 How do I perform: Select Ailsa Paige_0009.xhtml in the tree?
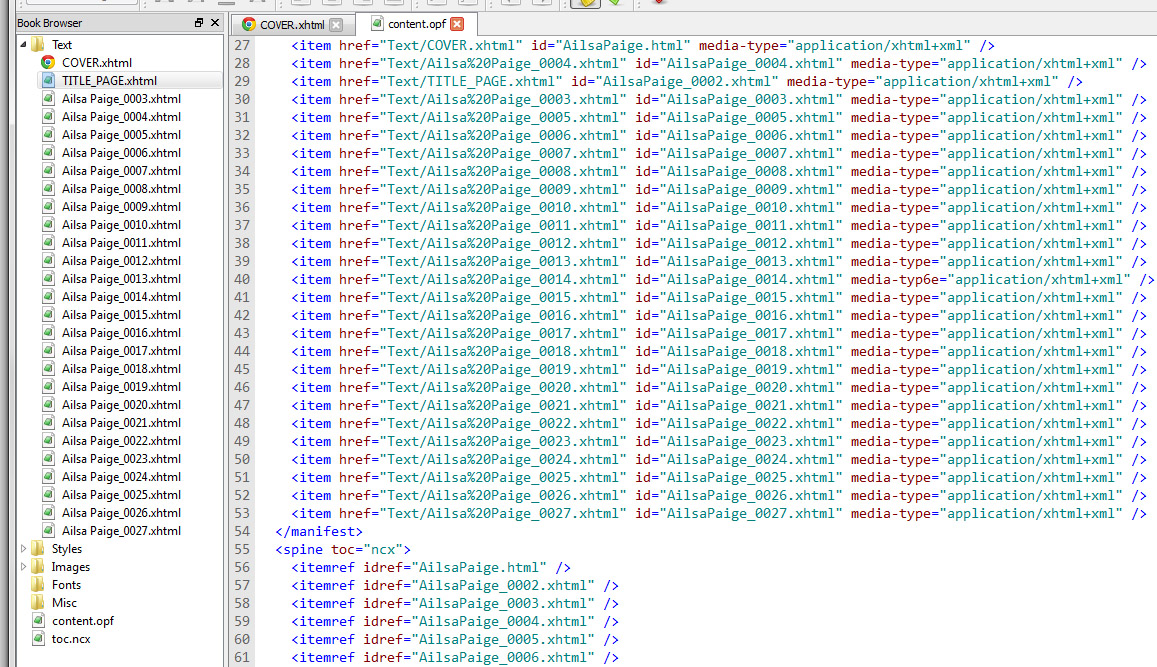click(x=121, y=207)
